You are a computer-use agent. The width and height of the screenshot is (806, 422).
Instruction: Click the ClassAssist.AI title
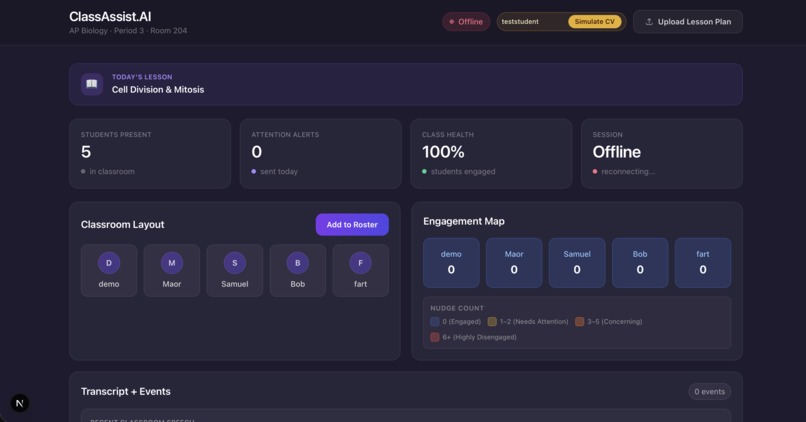point(110,16)
